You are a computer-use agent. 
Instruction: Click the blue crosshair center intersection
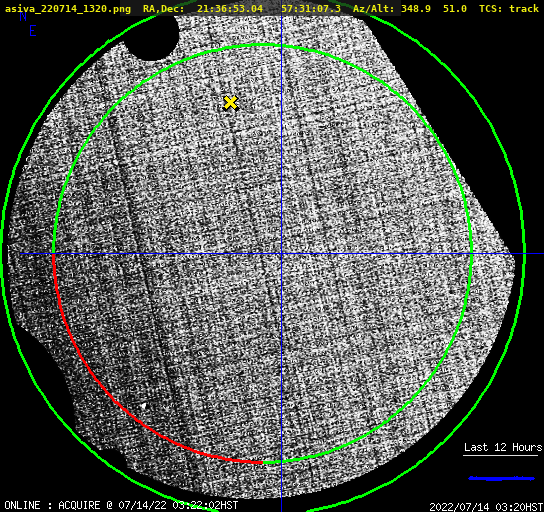(x=281, y=254)
